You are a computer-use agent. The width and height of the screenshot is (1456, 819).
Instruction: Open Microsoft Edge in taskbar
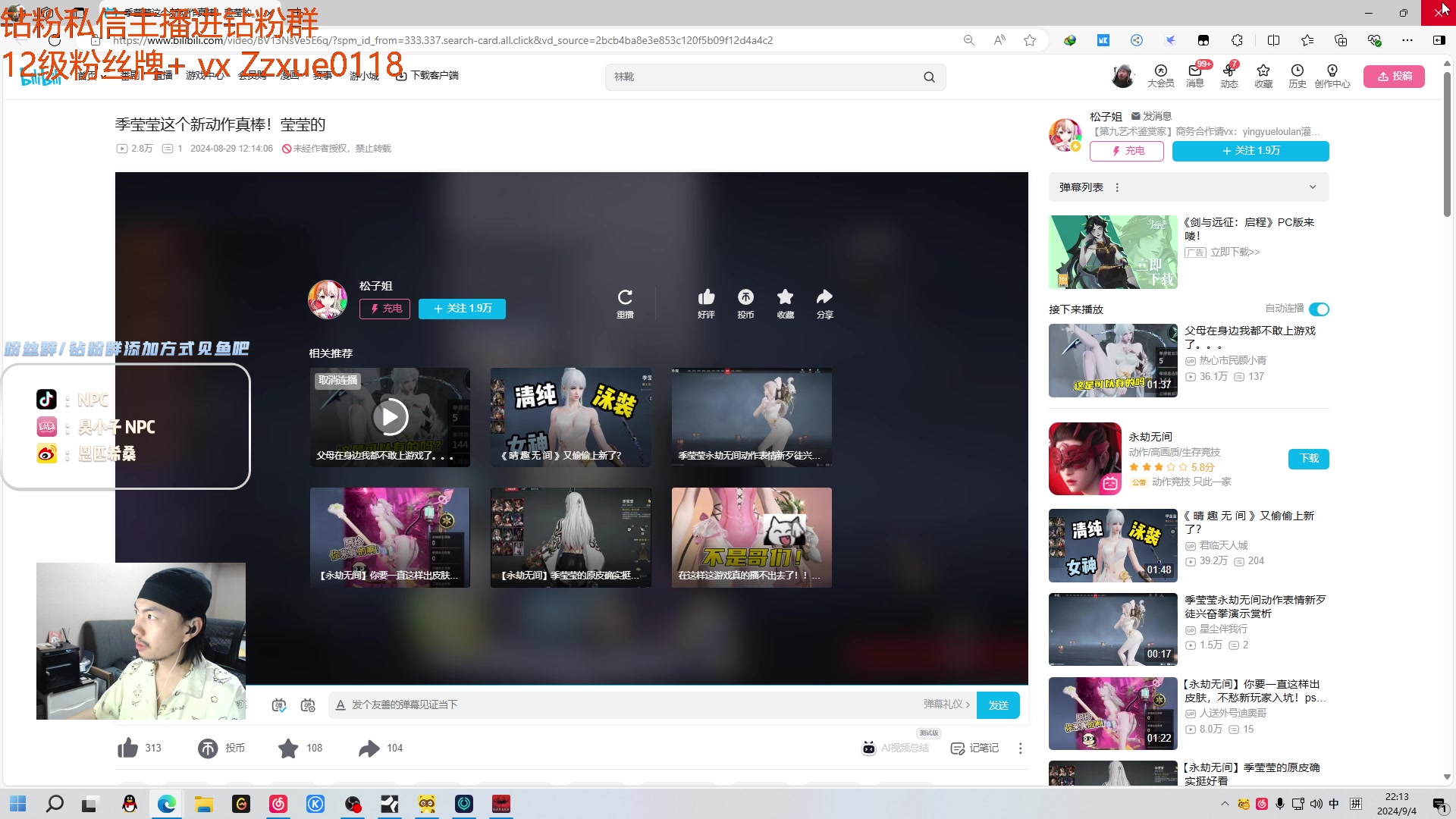point(167,804)
